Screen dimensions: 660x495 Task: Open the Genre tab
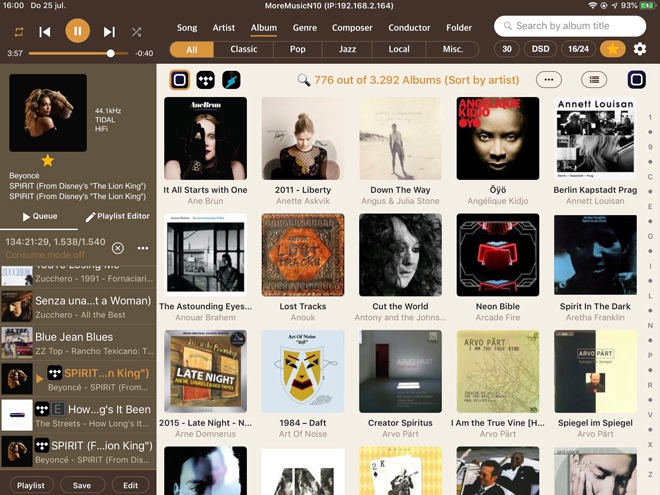click(305, 28)
